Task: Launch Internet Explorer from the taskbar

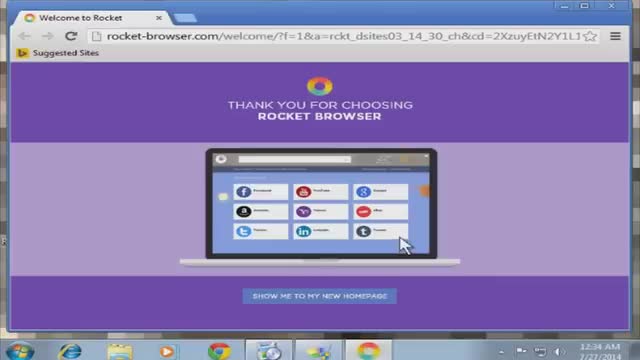Action: [x=70, y=351]
